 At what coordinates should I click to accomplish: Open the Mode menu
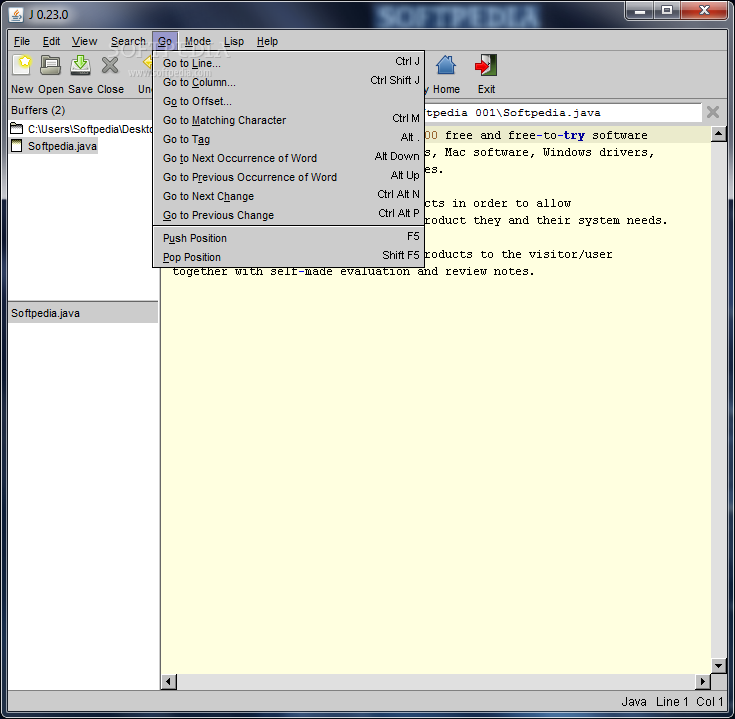tap(198, 41)
